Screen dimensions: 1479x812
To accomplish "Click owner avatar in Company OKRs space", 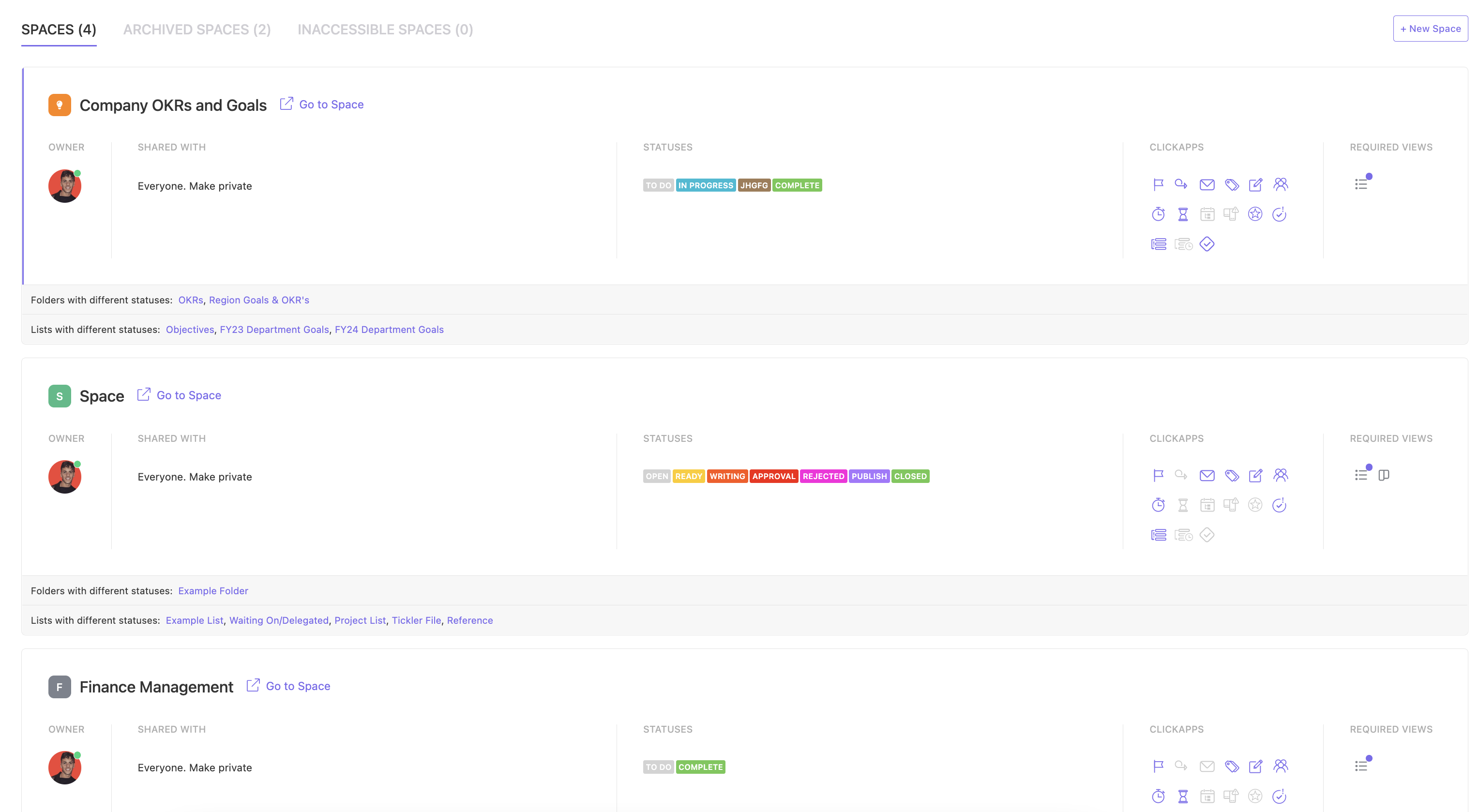I will (x=64, y=185).
